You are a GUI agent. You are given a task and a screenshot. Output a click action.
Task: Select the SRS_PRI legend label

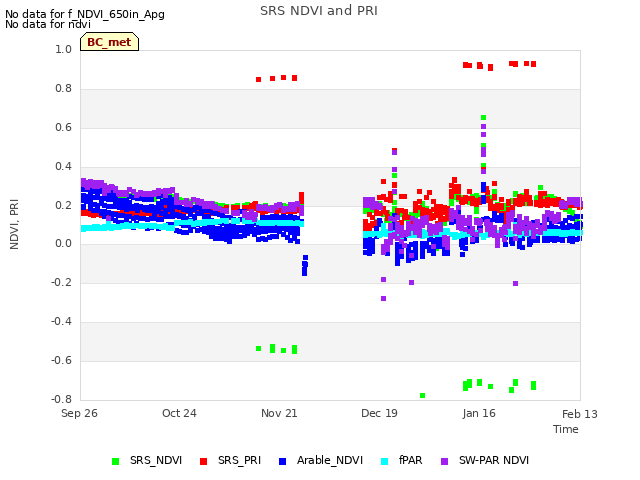pyautogui.click(x=239, y=460)
